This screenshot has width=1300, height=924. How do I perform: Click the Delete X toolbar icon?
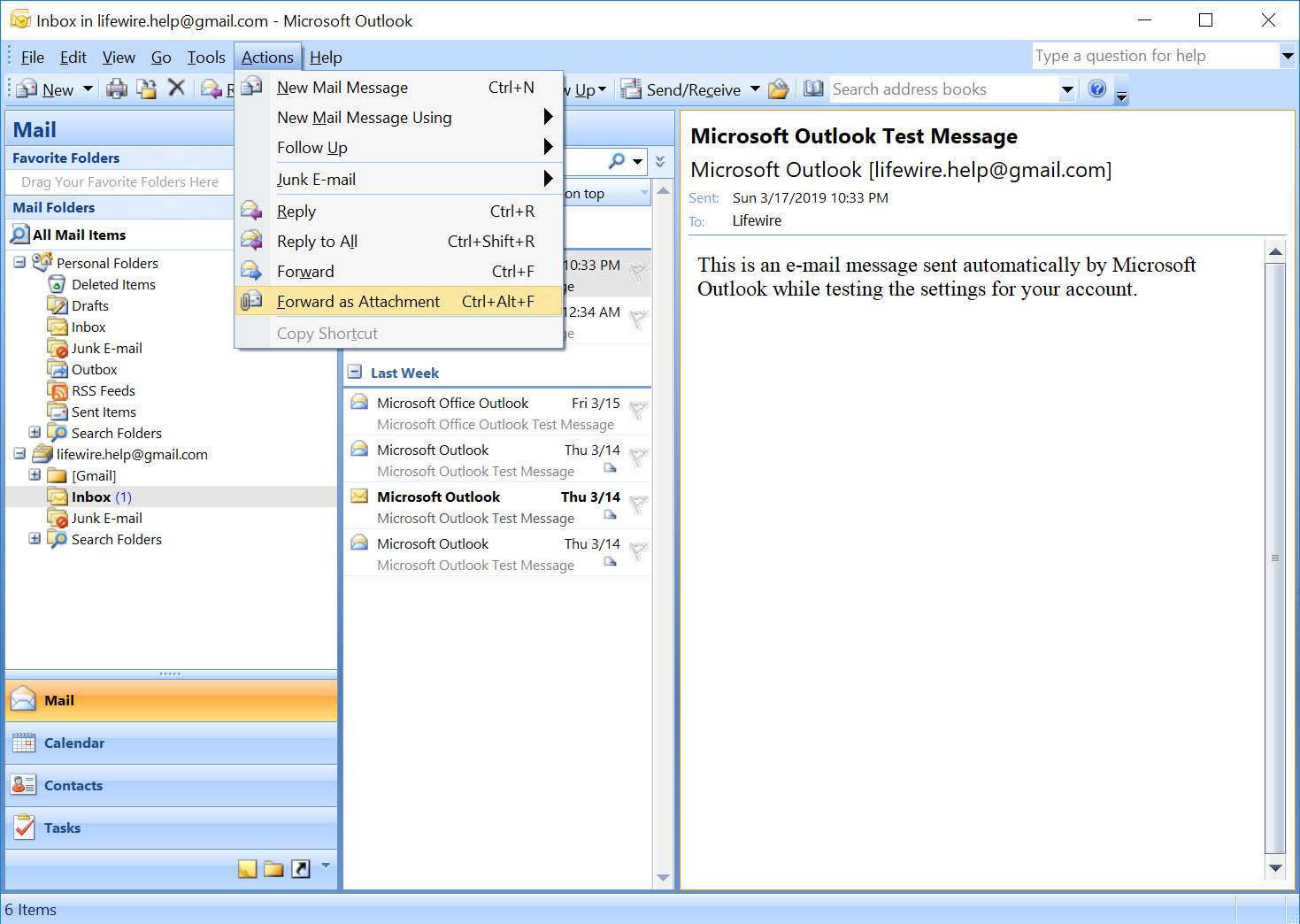pos(176,88)
